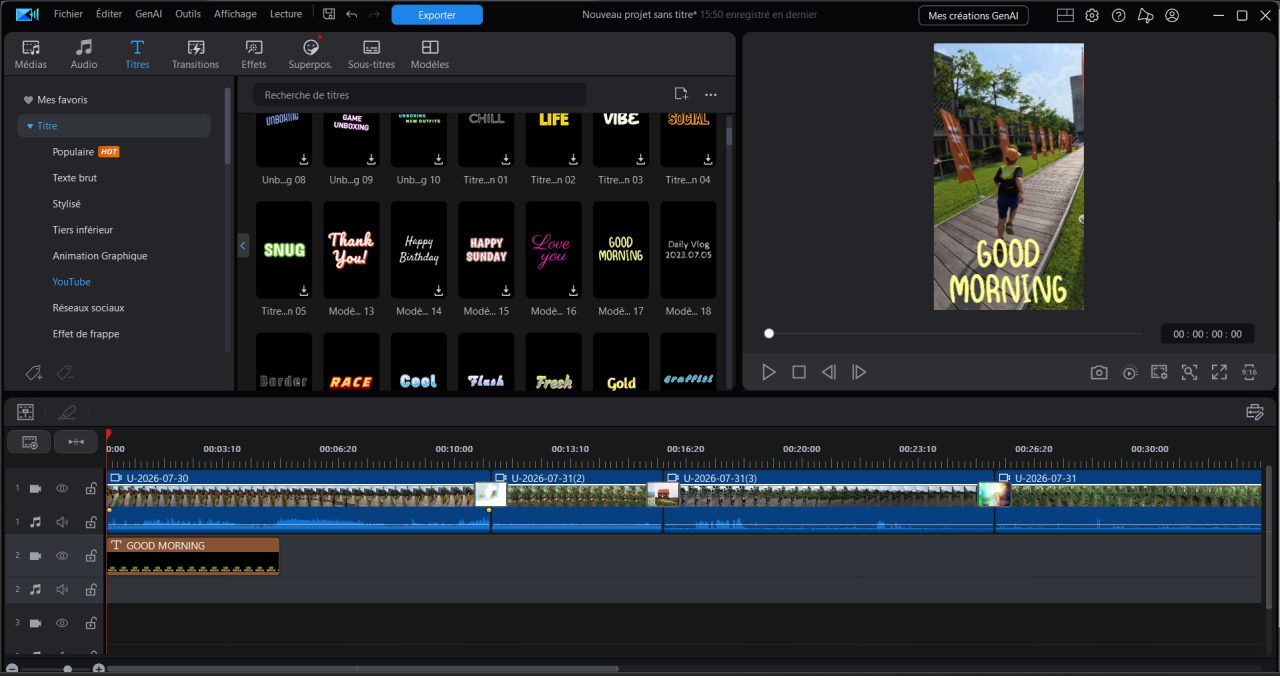Click the add tracks button
Image resolution: width=1280 pixels, height=676 pixels.
tap(29, 441)
